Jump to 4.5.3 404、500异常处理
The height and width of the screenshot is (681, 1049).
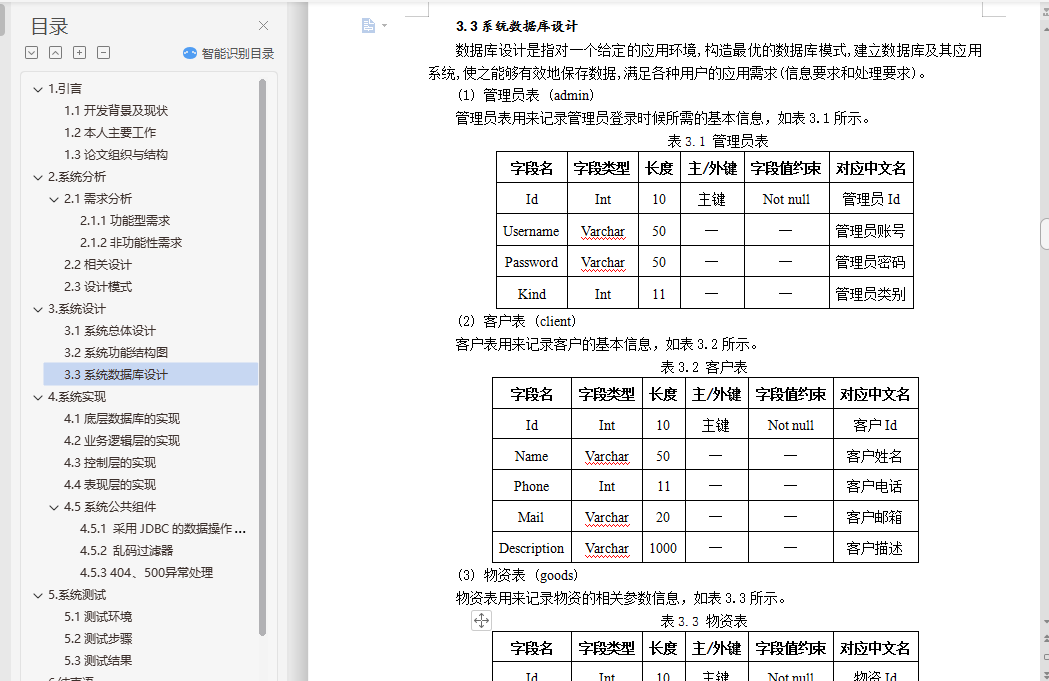(147, 573)
